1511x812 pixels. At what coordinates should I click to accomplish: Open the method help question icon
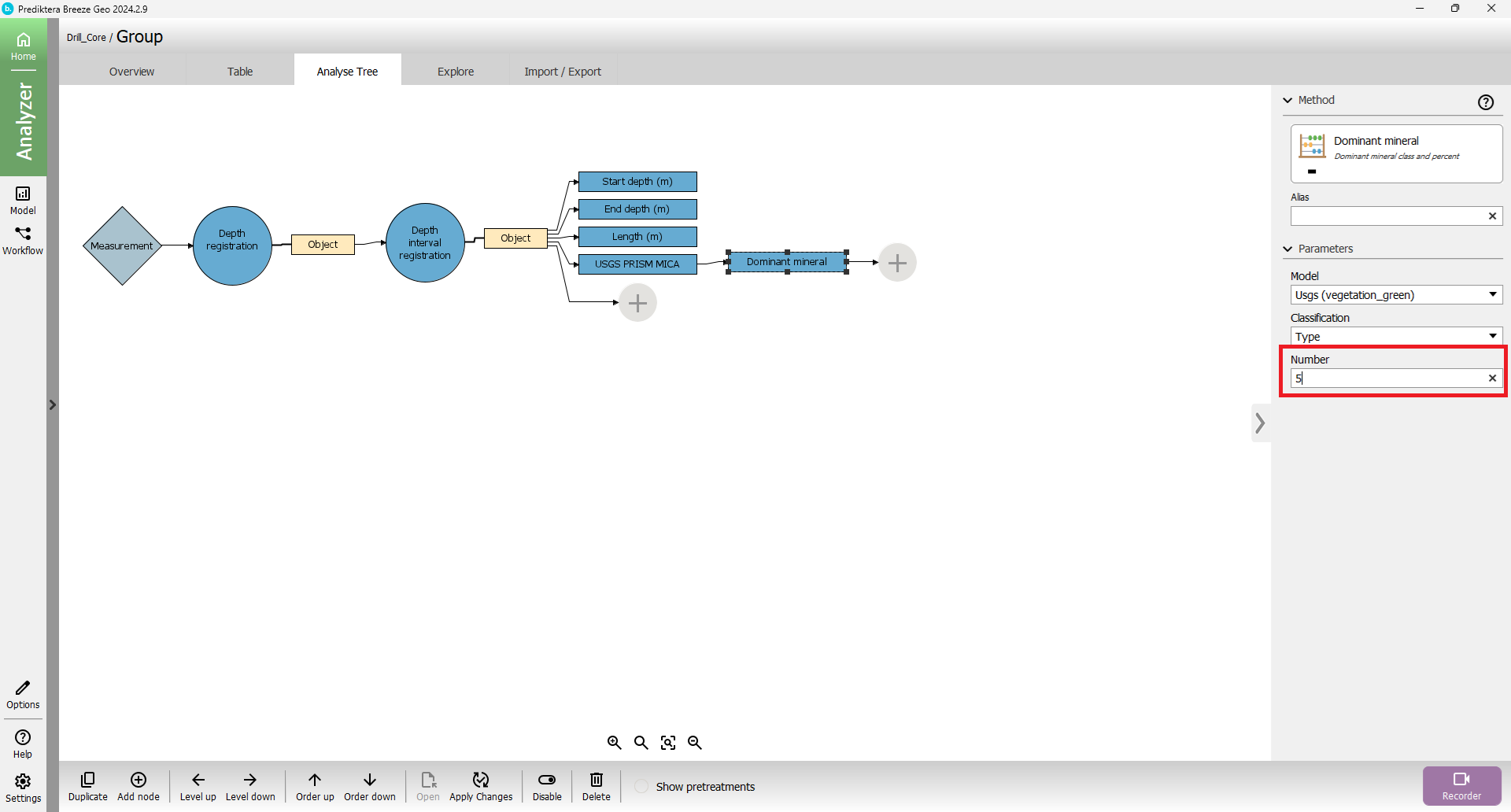[x=1485, y=102]
